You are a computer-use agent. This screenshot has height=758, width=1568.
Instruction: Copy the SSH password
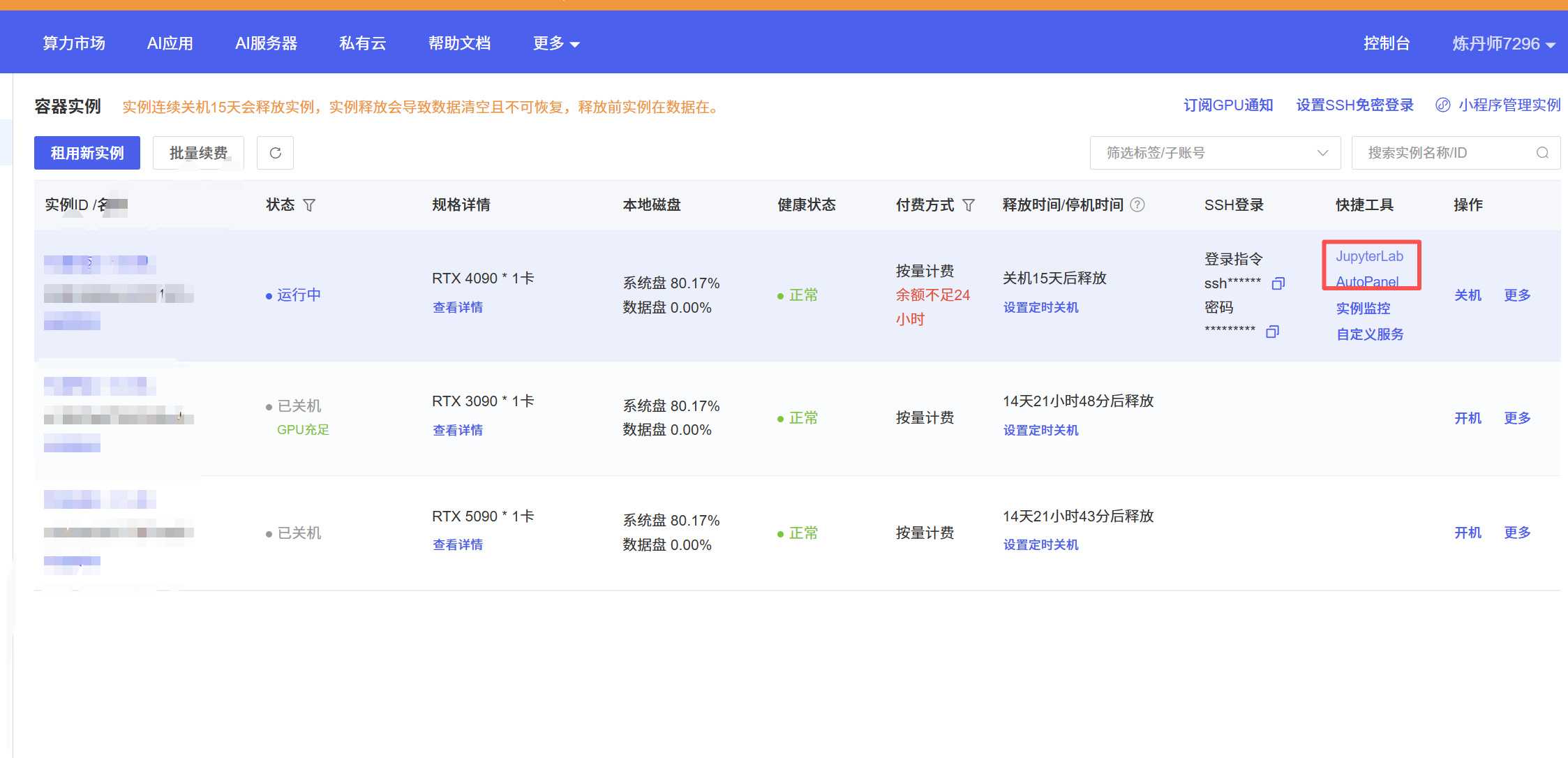point(1272,332)
